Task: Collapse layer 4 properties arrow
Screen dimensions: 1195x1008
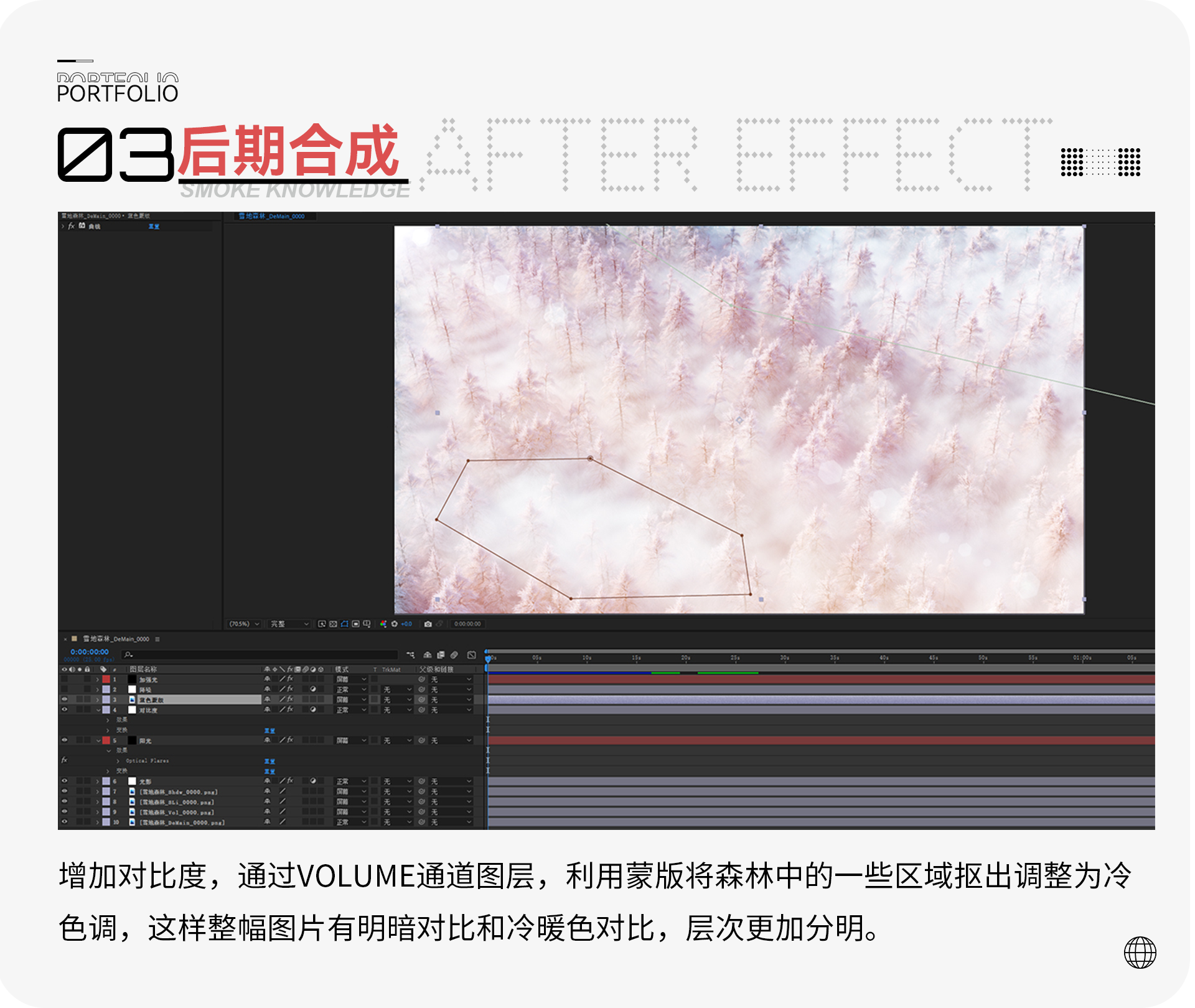Action: tap(98, 710)
